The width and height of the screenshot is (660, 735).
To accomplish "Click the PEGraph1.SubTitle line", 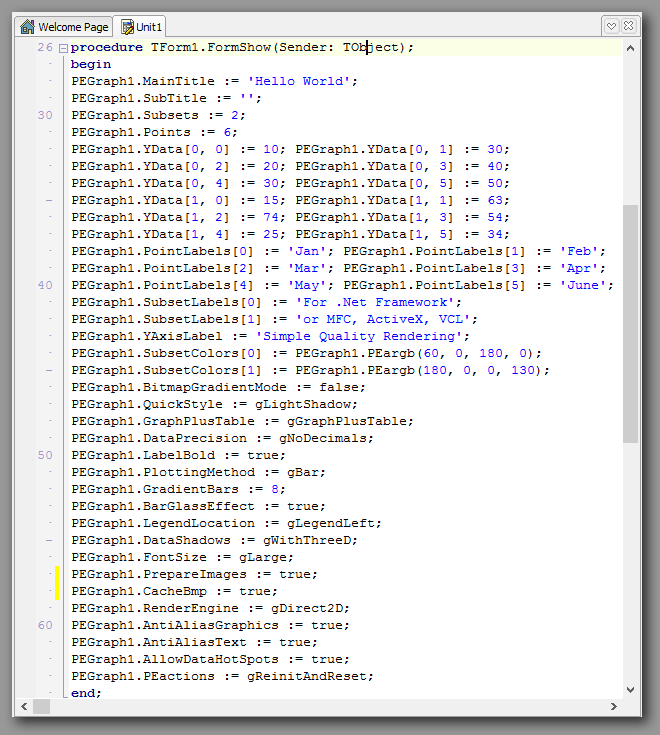I will click(166, 98).
